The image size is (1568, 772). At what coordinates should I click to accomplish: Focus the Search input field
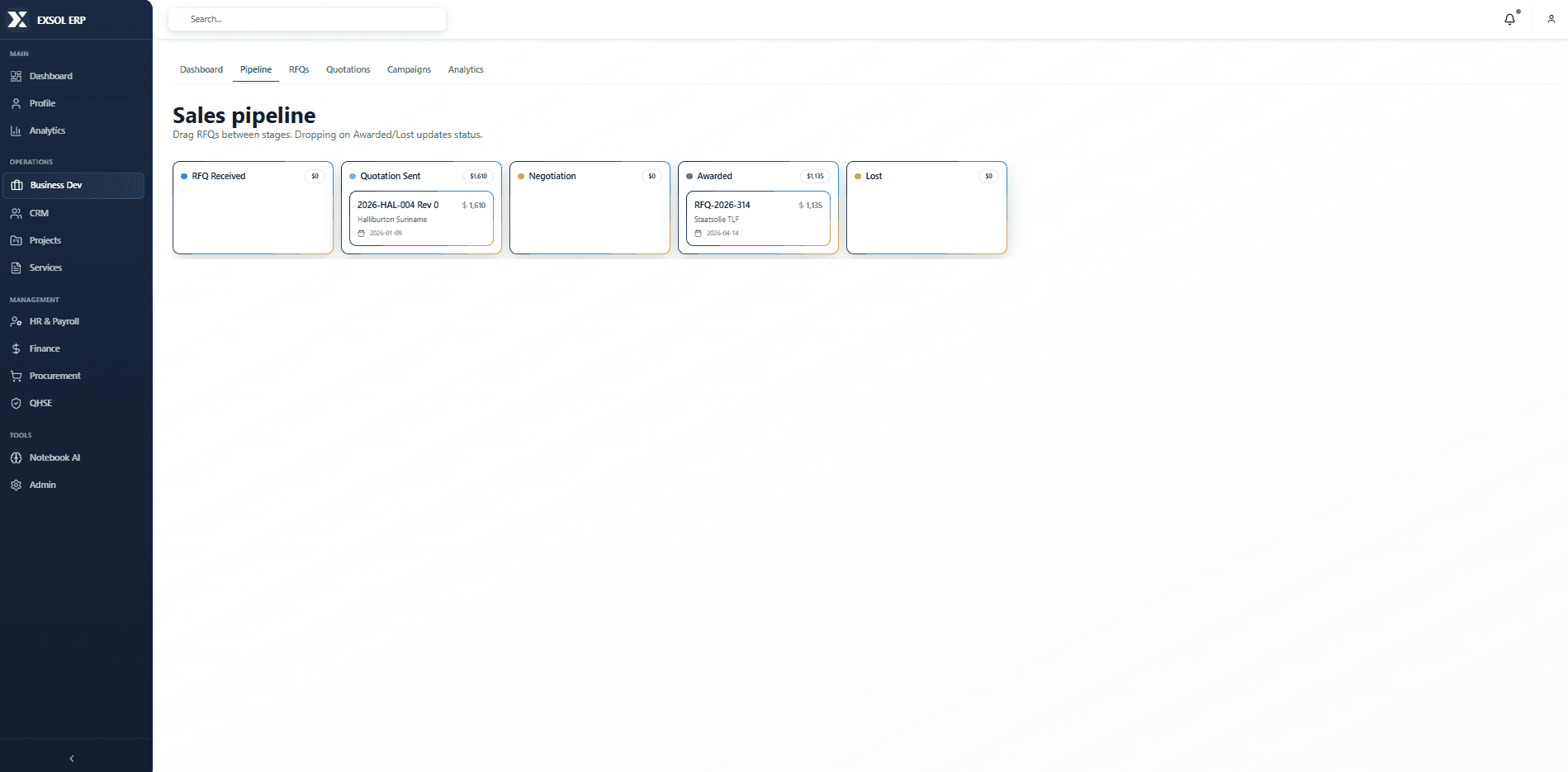pos(307,19)
